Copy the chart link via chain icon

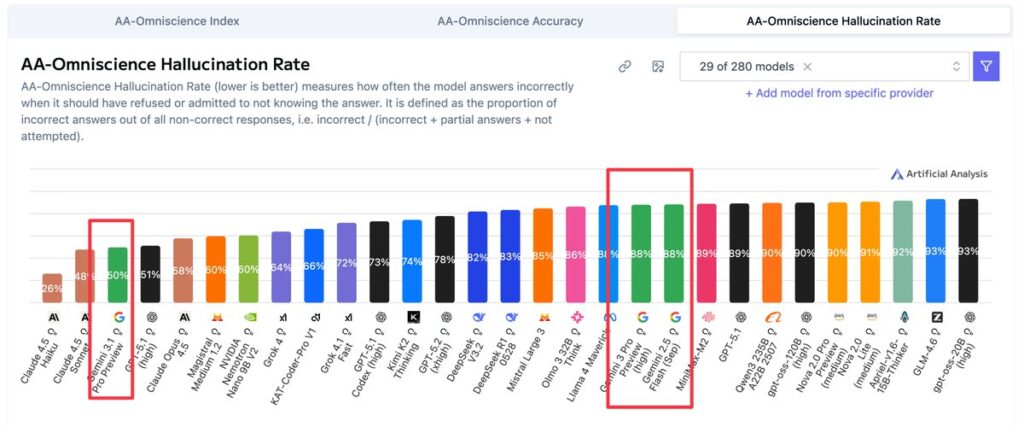[625, 67]
